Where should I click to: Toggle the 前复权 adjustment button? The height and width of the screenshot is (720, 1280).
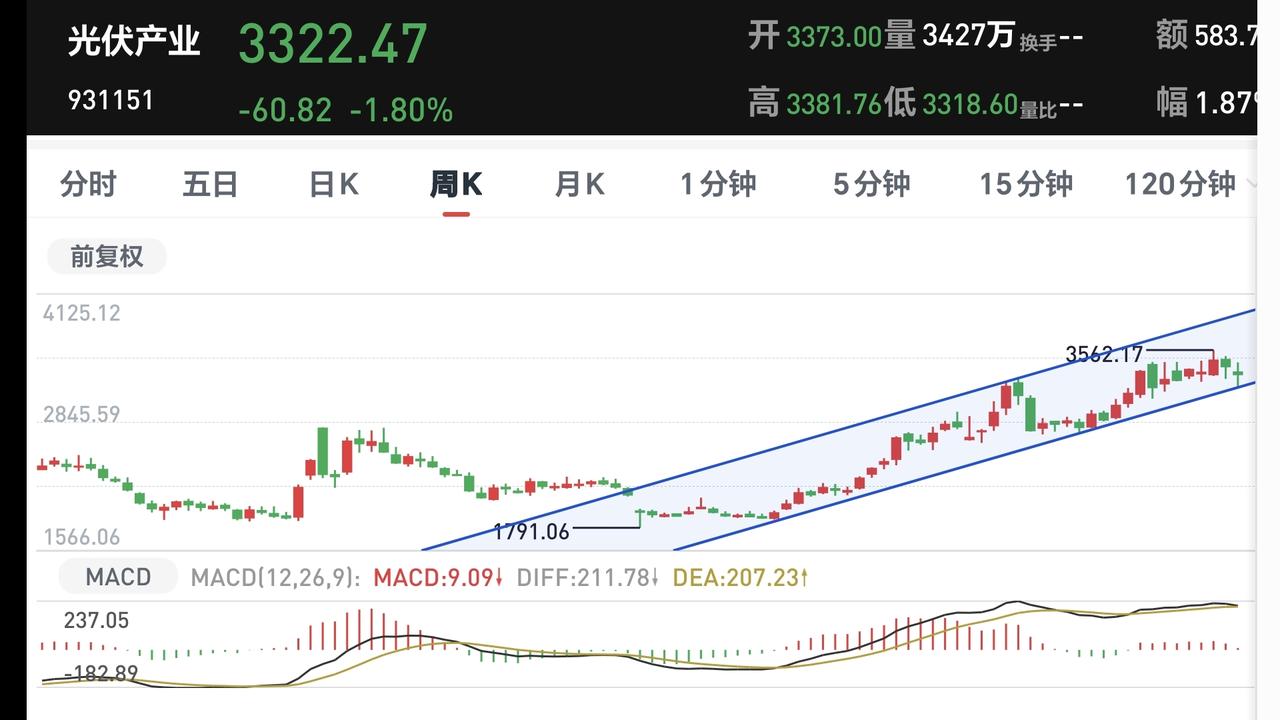pyautogui.click(x=107, y=257)
